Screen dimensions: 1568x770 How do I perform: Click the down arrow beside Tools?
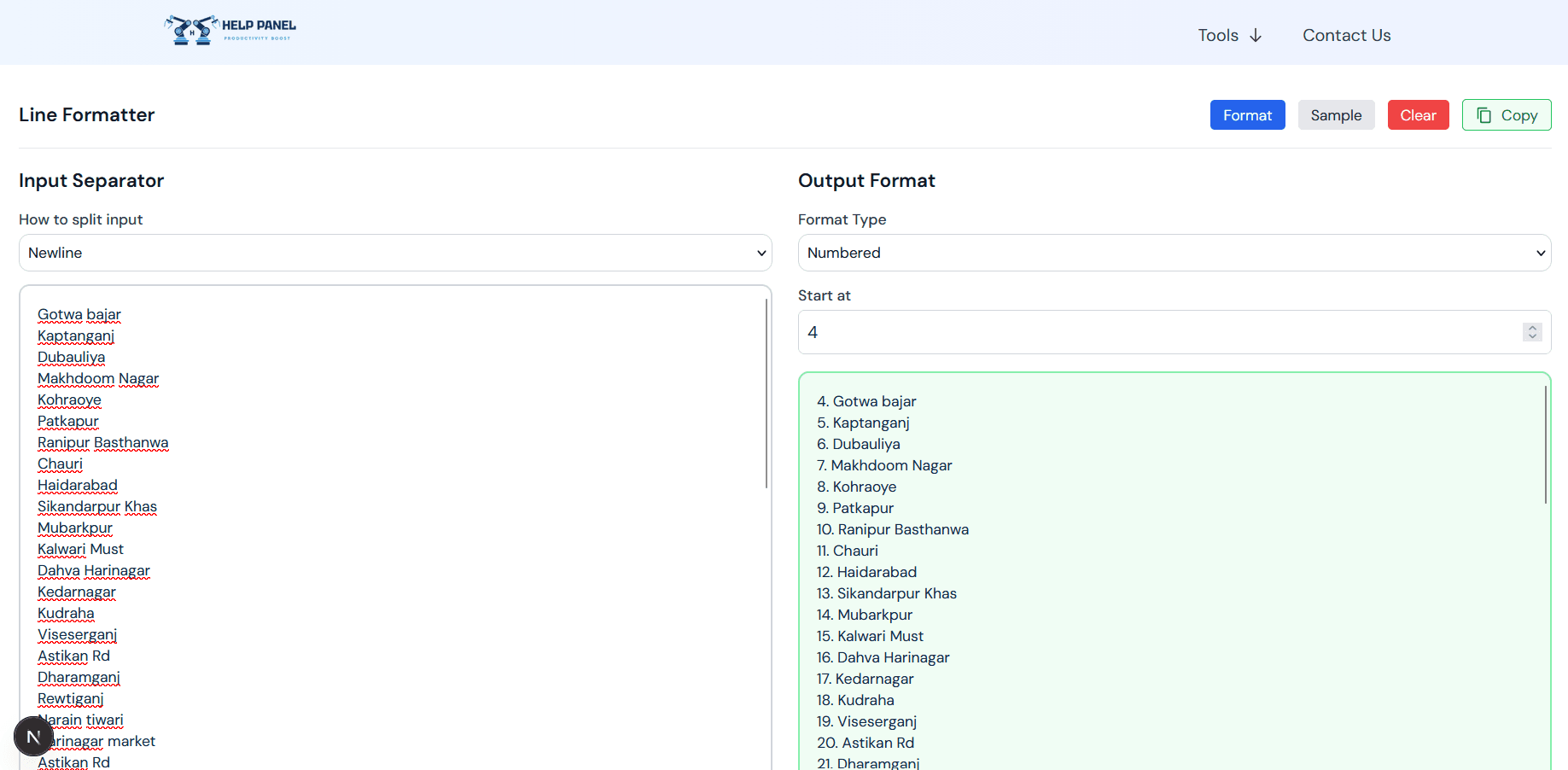pos(1256,36)
